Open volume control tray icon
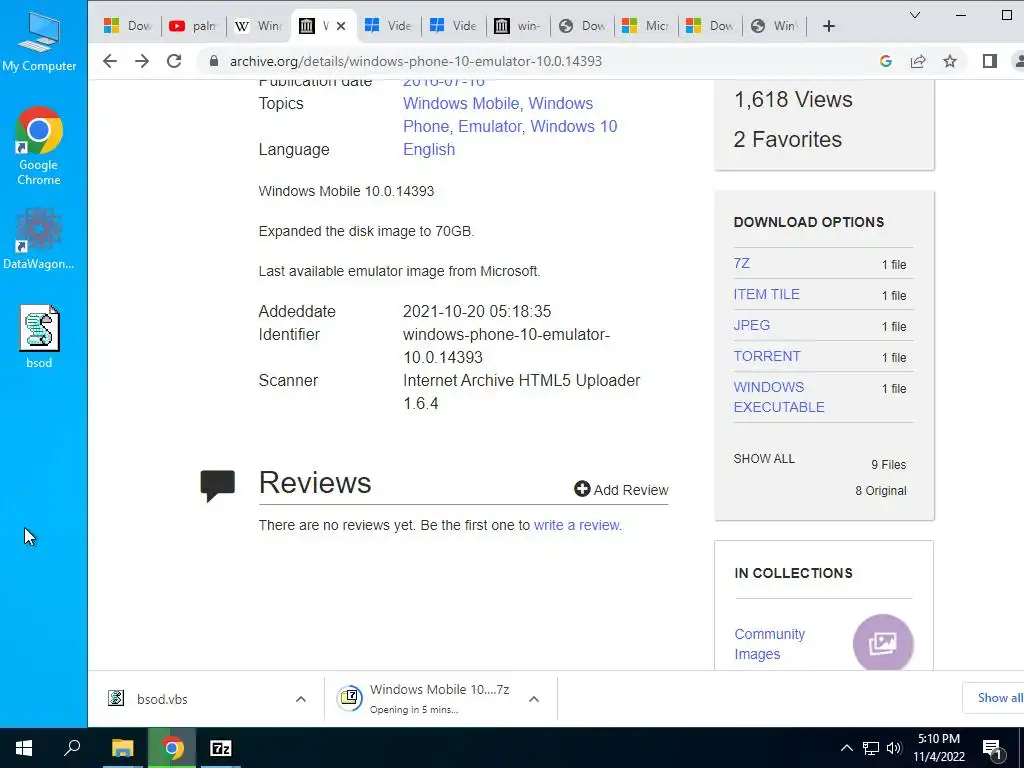Screen dimensions: 1024x768 (894, 748)
